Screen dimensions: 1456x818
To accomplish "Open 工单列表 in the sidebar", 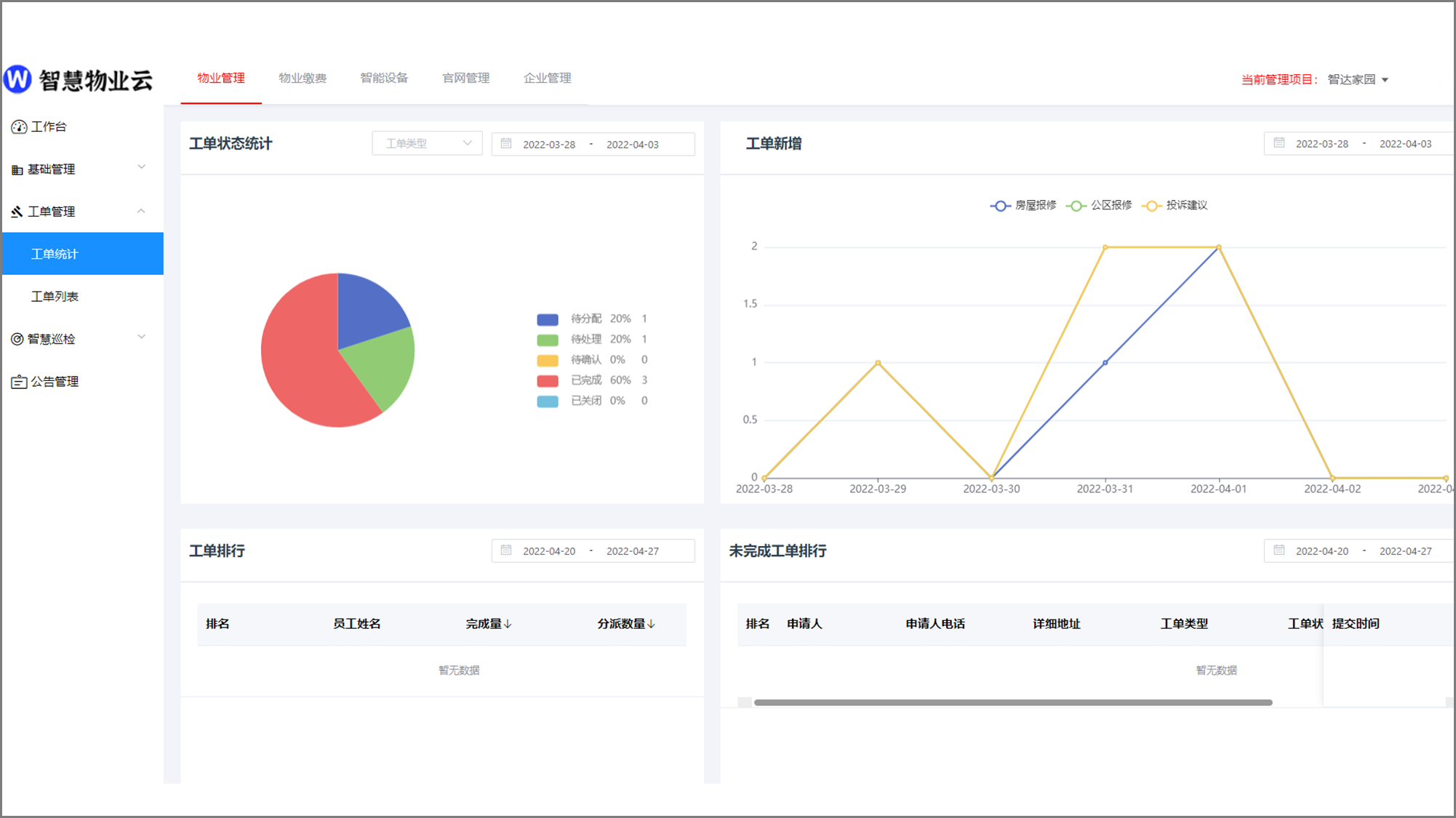I will pyautogui.click(x=55, y=297).
